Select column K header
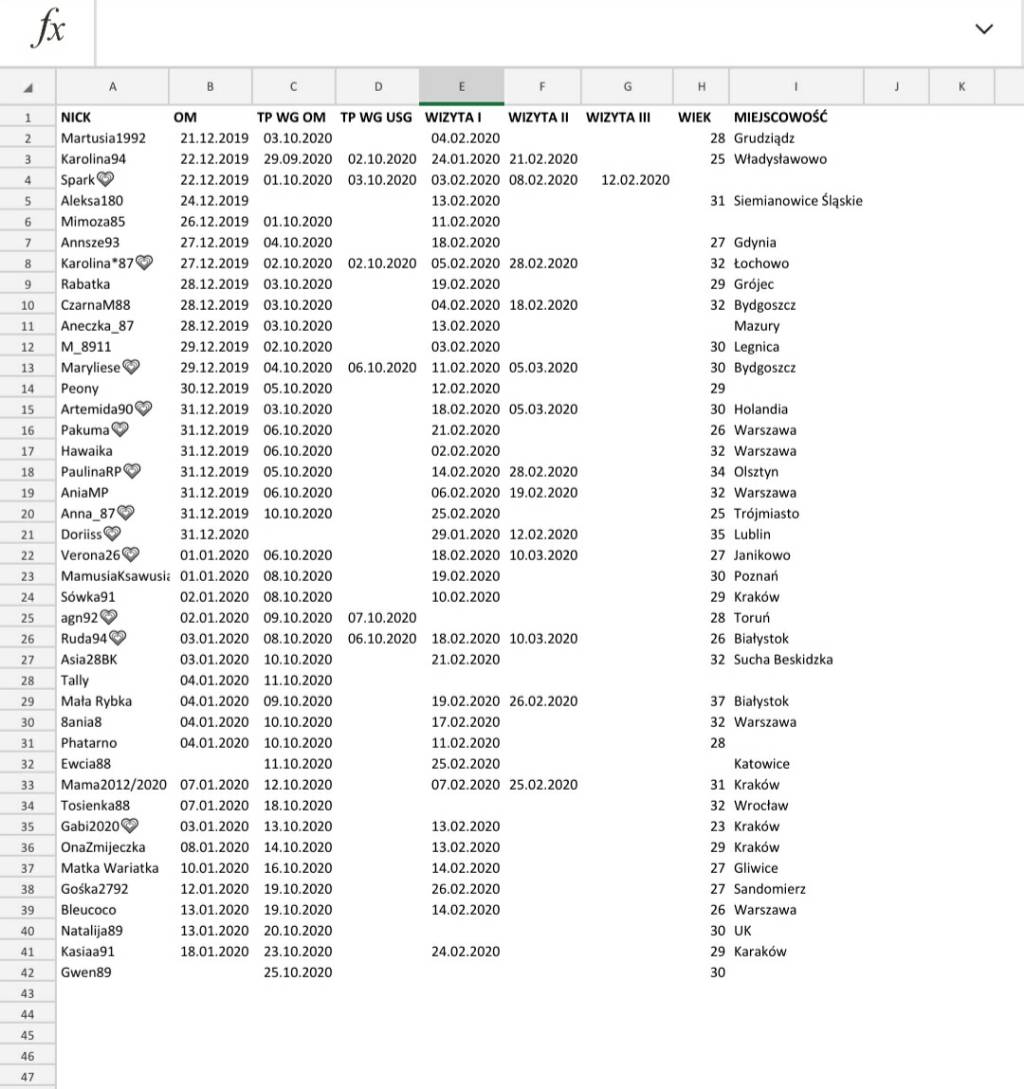 point(961,87)
